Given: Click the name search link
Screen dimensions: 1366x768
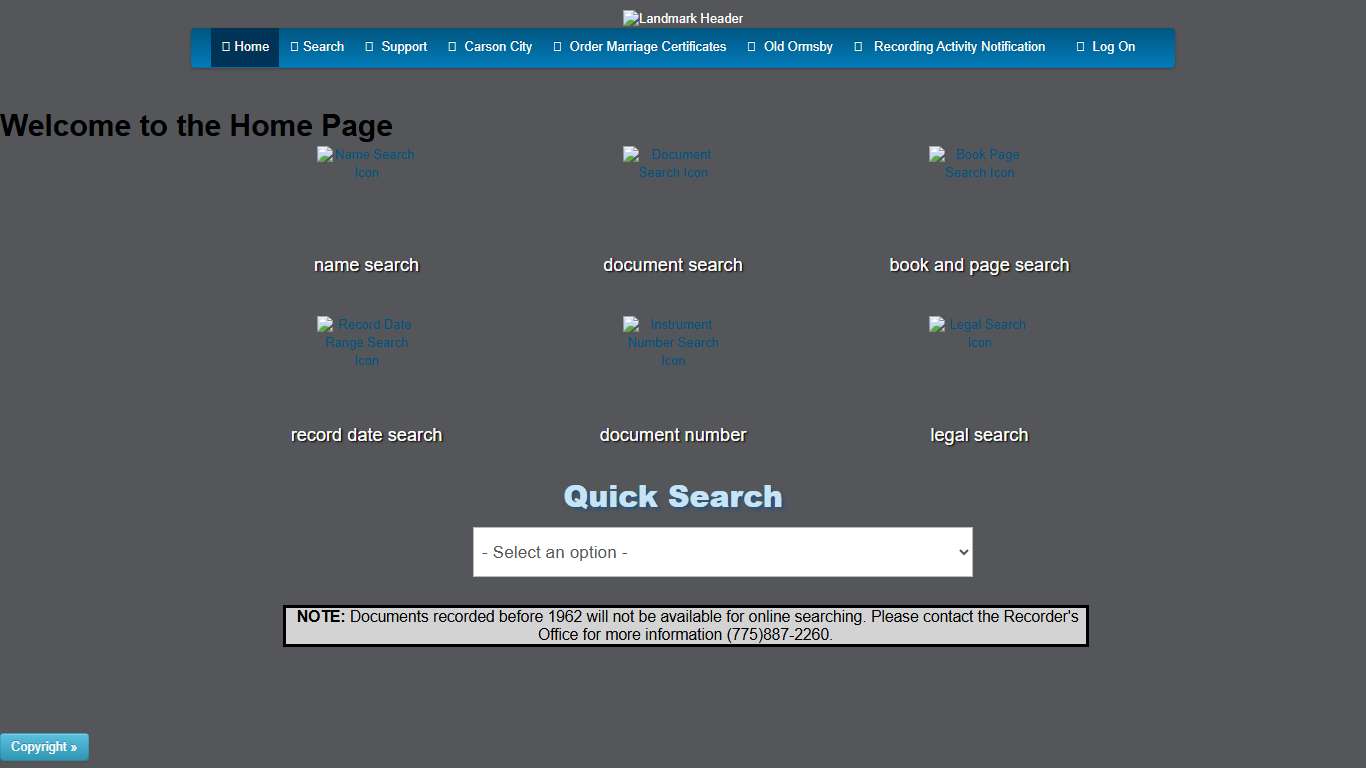Looking at the screenshot, I should pos(366,264).
